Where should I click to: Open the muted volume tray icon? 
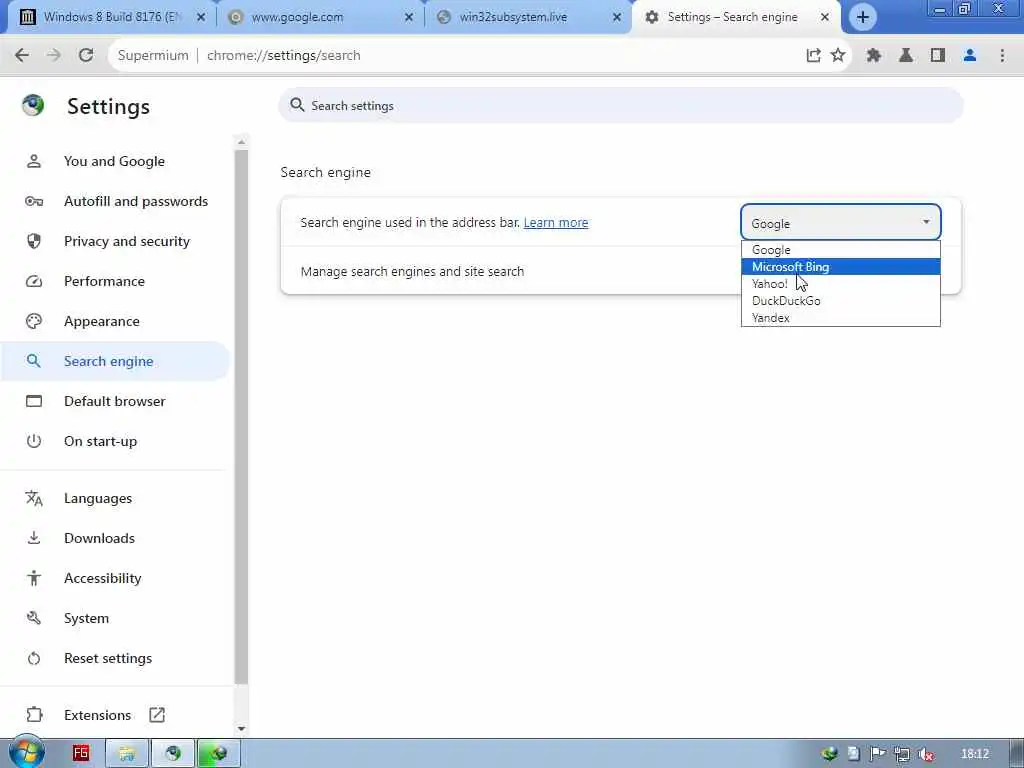pyautogui.click(x=925, y=754)
